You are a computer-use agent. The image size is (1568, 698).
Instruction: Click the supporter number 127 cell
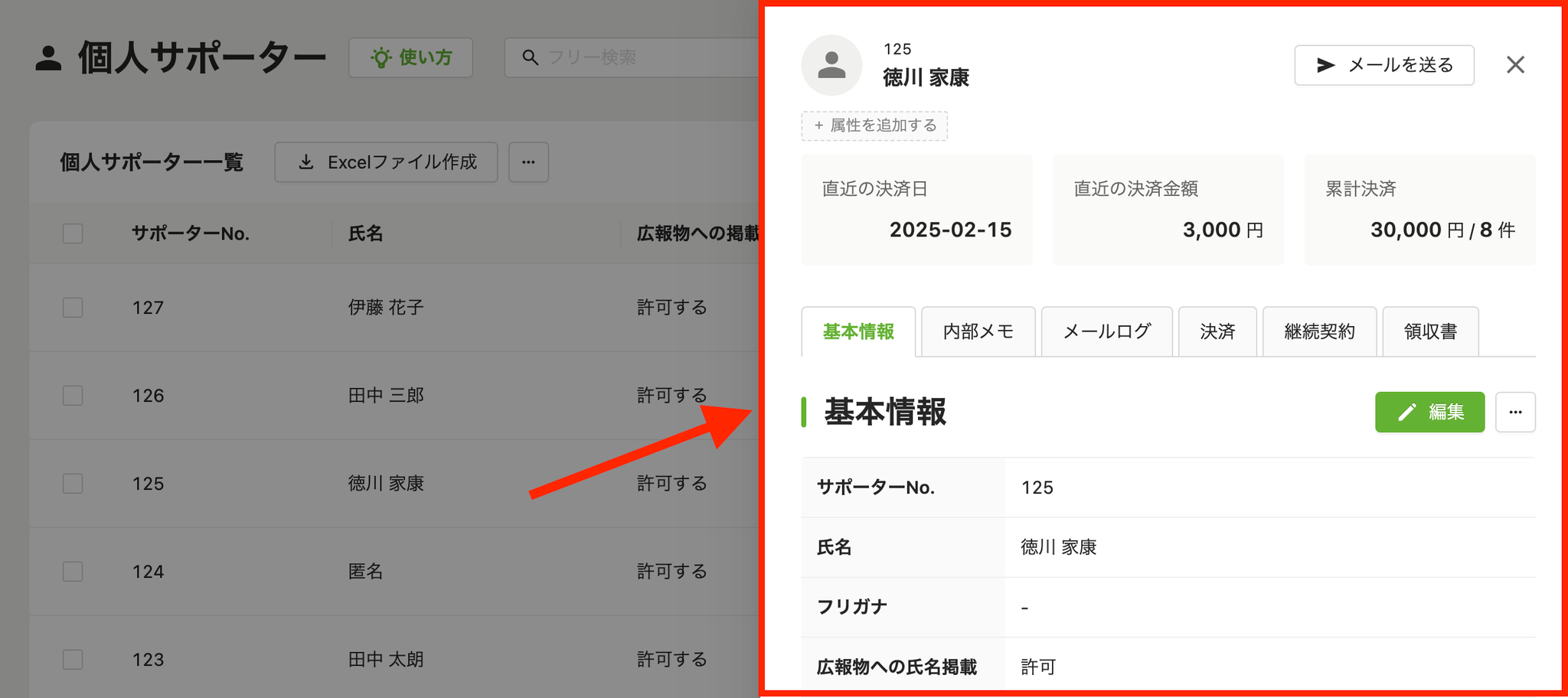(148, 308)
